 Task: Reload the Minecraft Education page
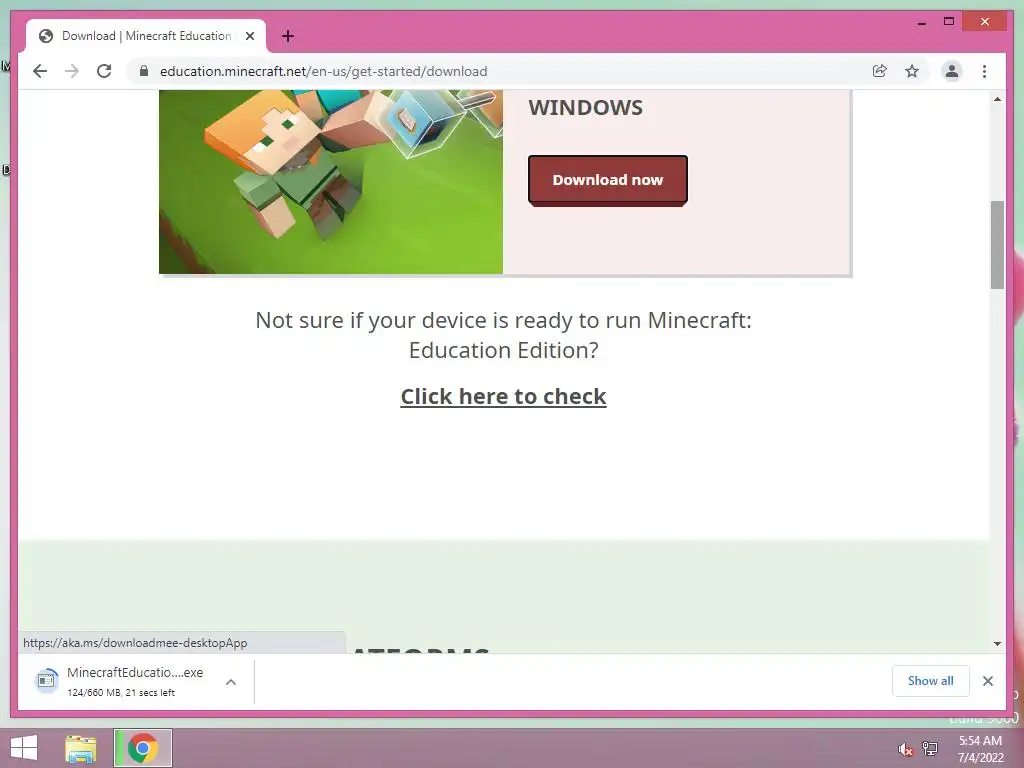click(104, 71)
